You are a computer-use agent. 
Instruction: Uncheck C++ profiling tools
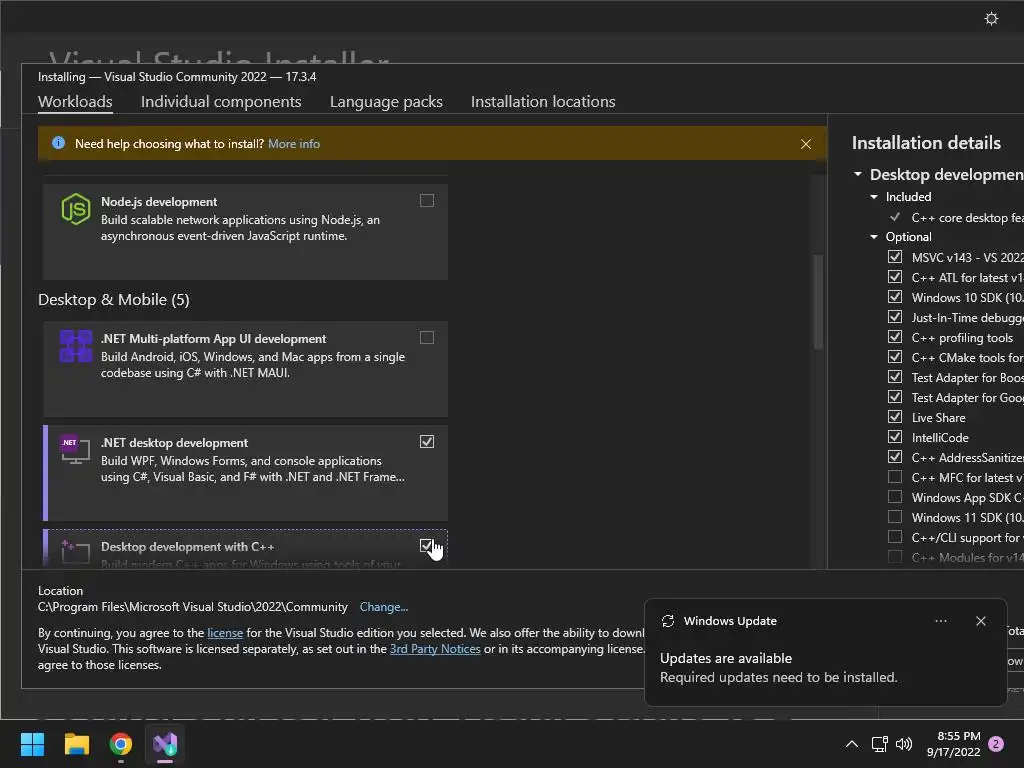pyautogui.click(x=895, y=337)
